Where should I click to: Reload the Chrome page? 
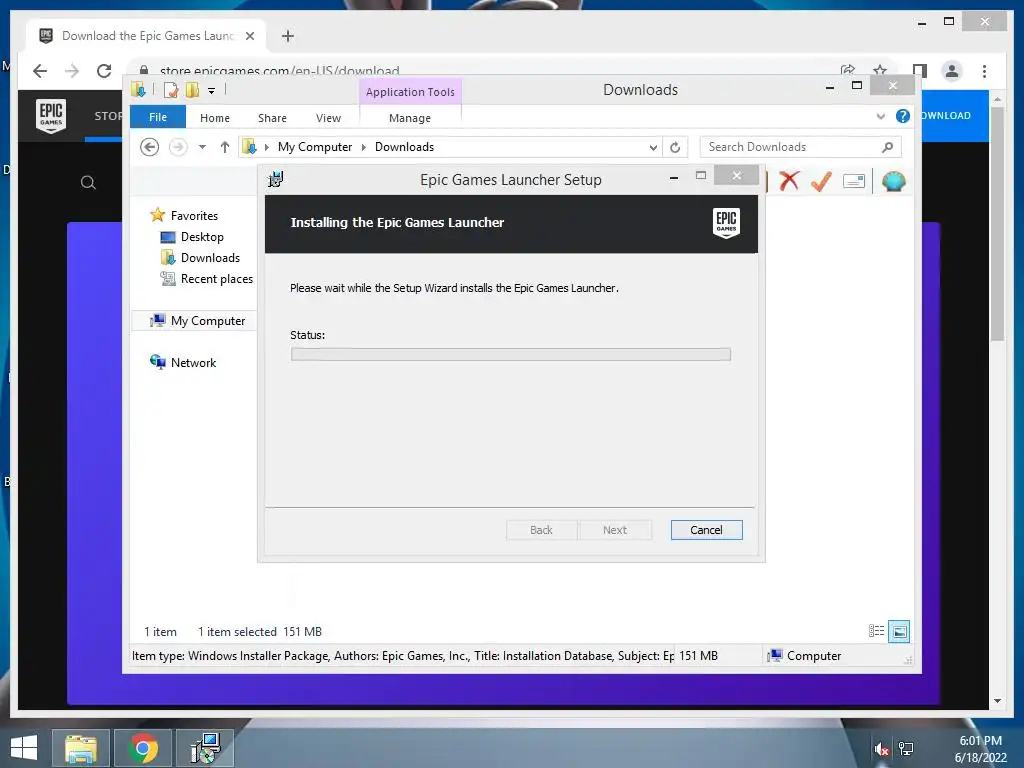(104, 71)
